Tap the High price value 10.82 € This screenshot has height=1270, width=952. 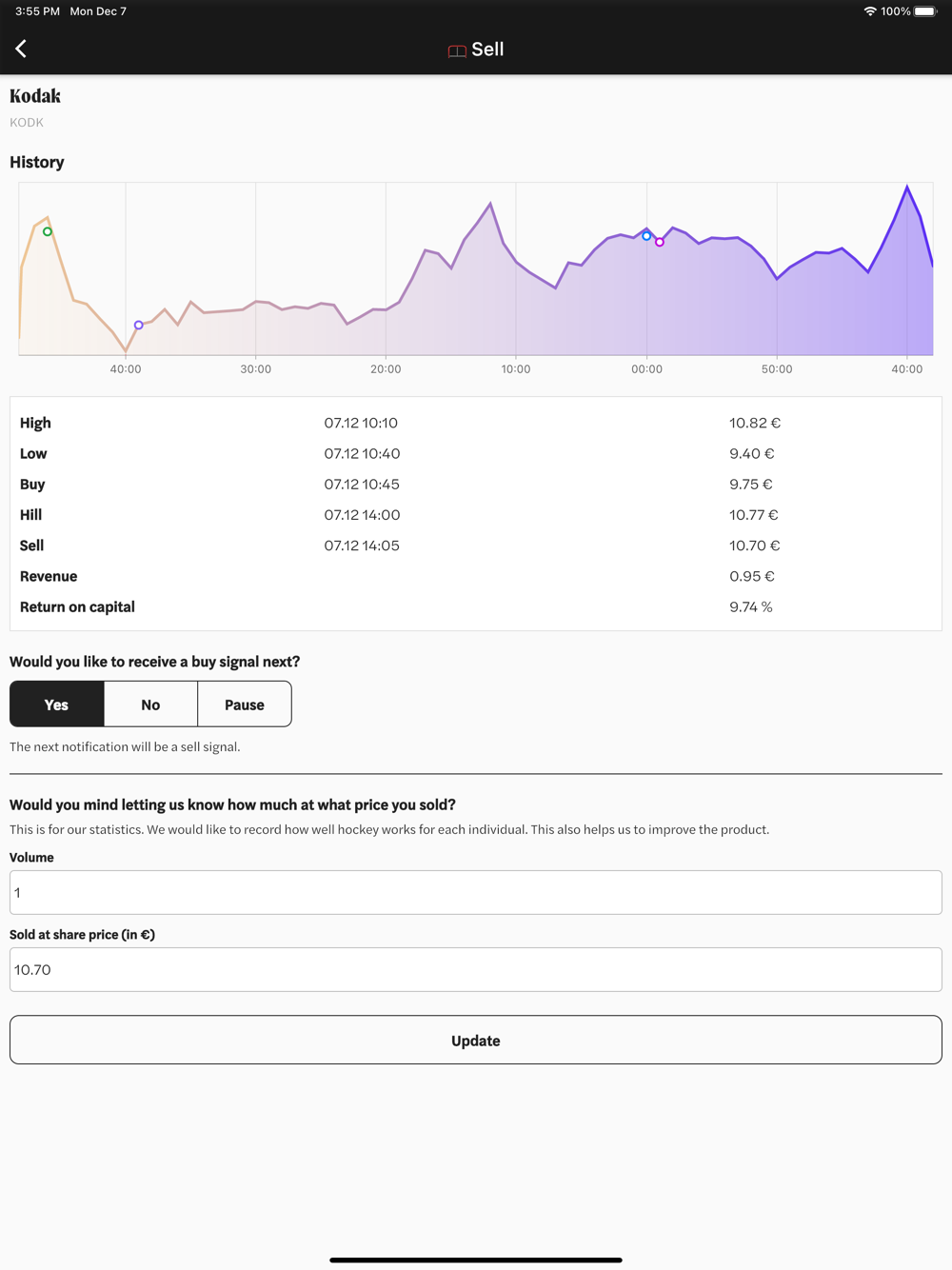pos(755,423)
